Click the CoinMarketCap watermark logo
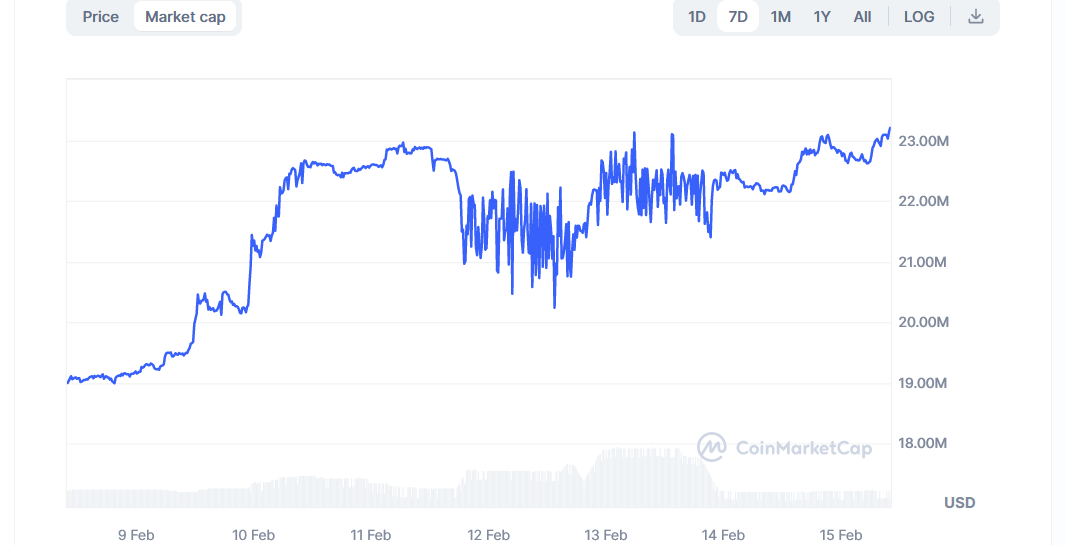The image size is (1066, 545). pos(785,448)
